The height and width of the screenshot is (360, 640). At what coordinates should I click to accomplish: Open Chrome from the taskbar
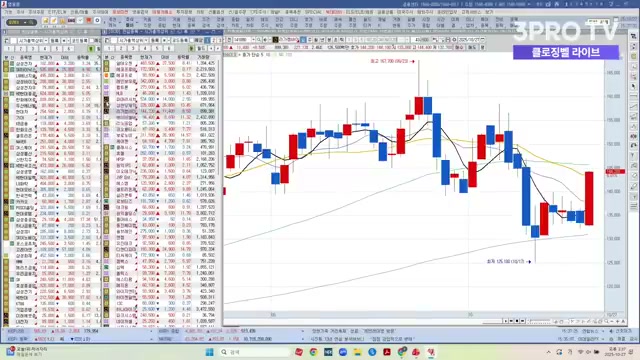pos(313,352)
